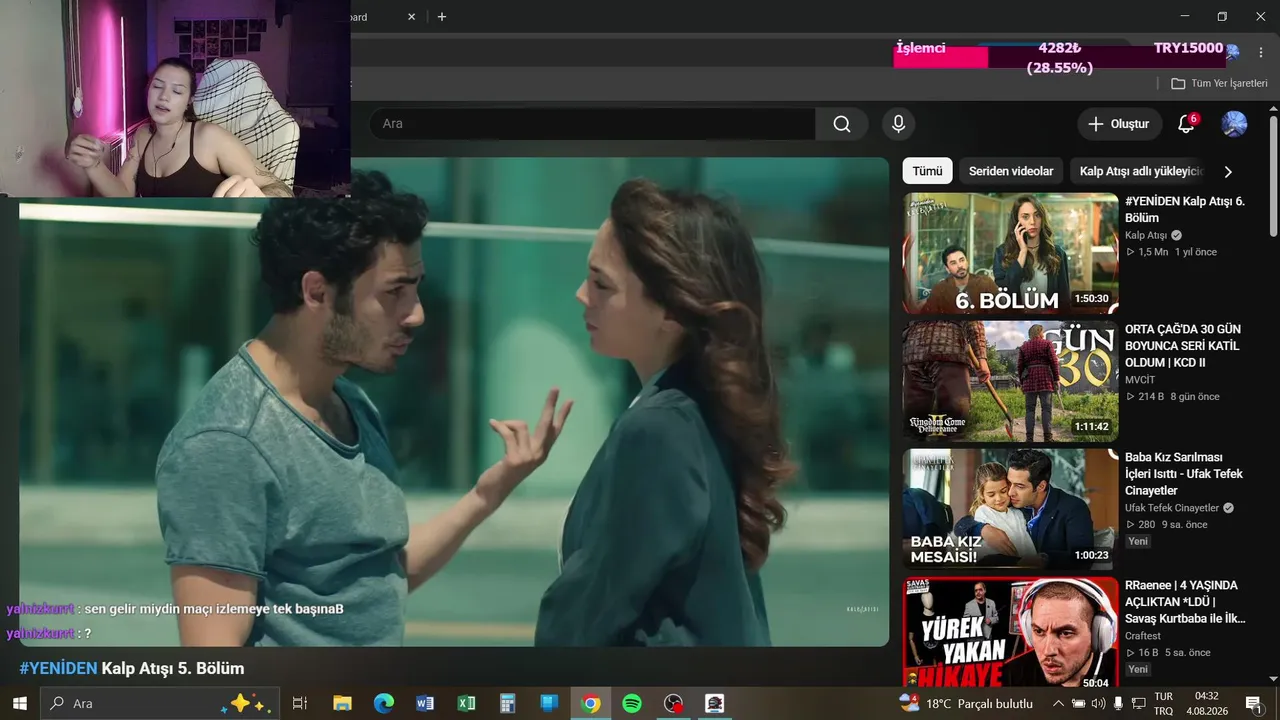The image size is (1280, 720).
Task: Focus the YouTube Ara search field
Action: point(592,124)
